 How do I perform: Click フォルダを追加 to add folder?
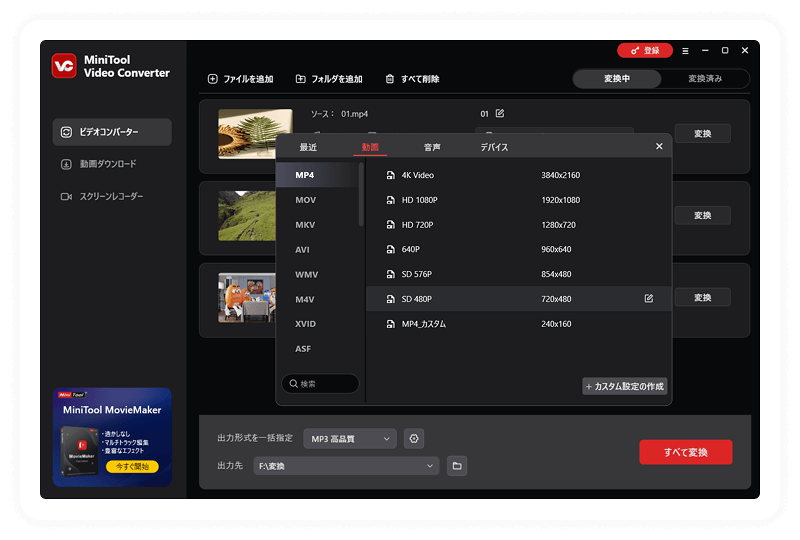pyautogui.click(x=329, y=79)
